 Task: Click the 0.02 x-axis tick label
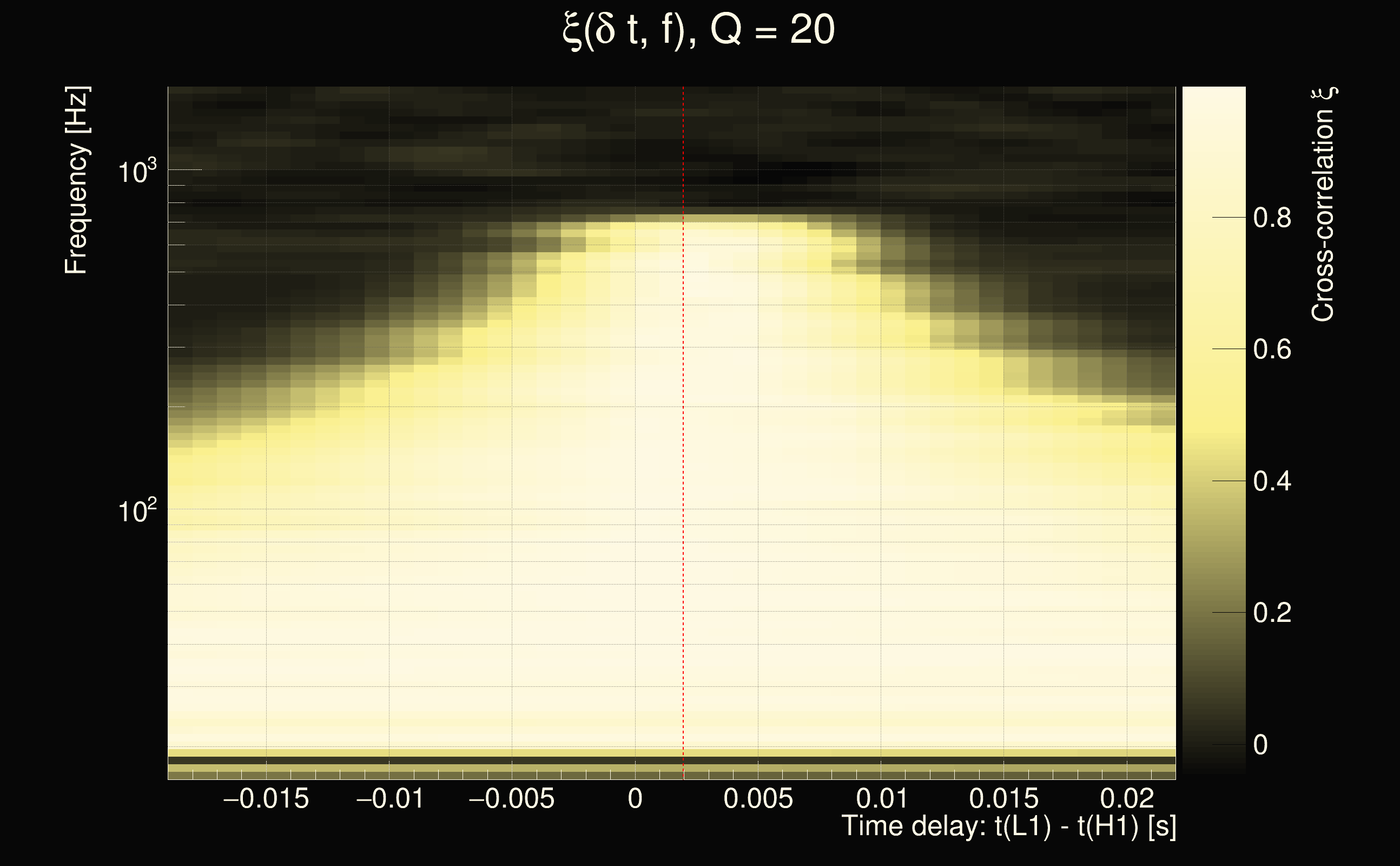coord(1126,799)
